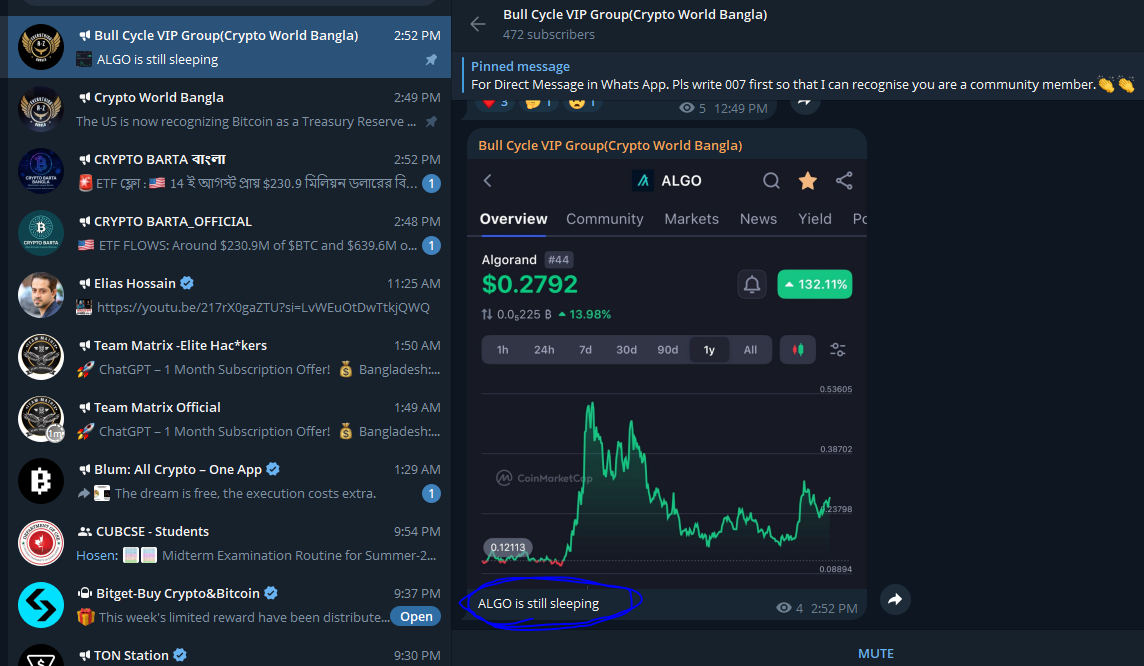Screen dimensions: 1144x666
Task: Click the green 132.11% change badge
Action: point(815,285)
